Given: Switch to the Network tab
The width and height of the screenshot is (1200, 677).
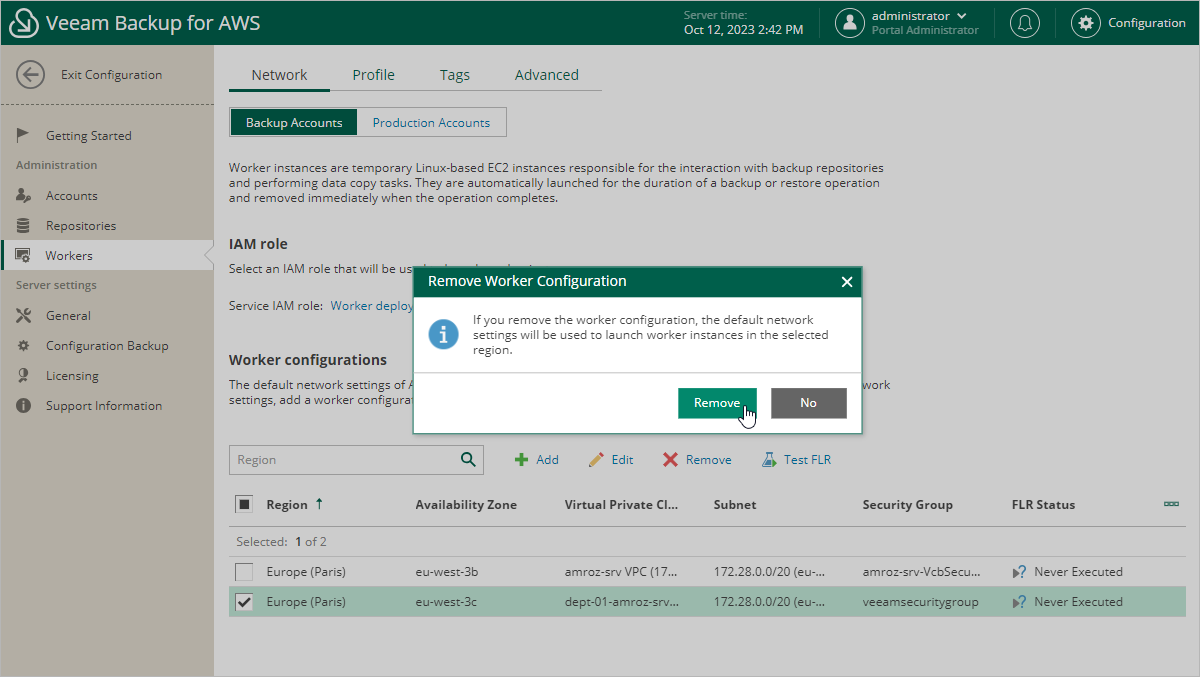Looking at the screenshot, I should (x=279, y=75).
